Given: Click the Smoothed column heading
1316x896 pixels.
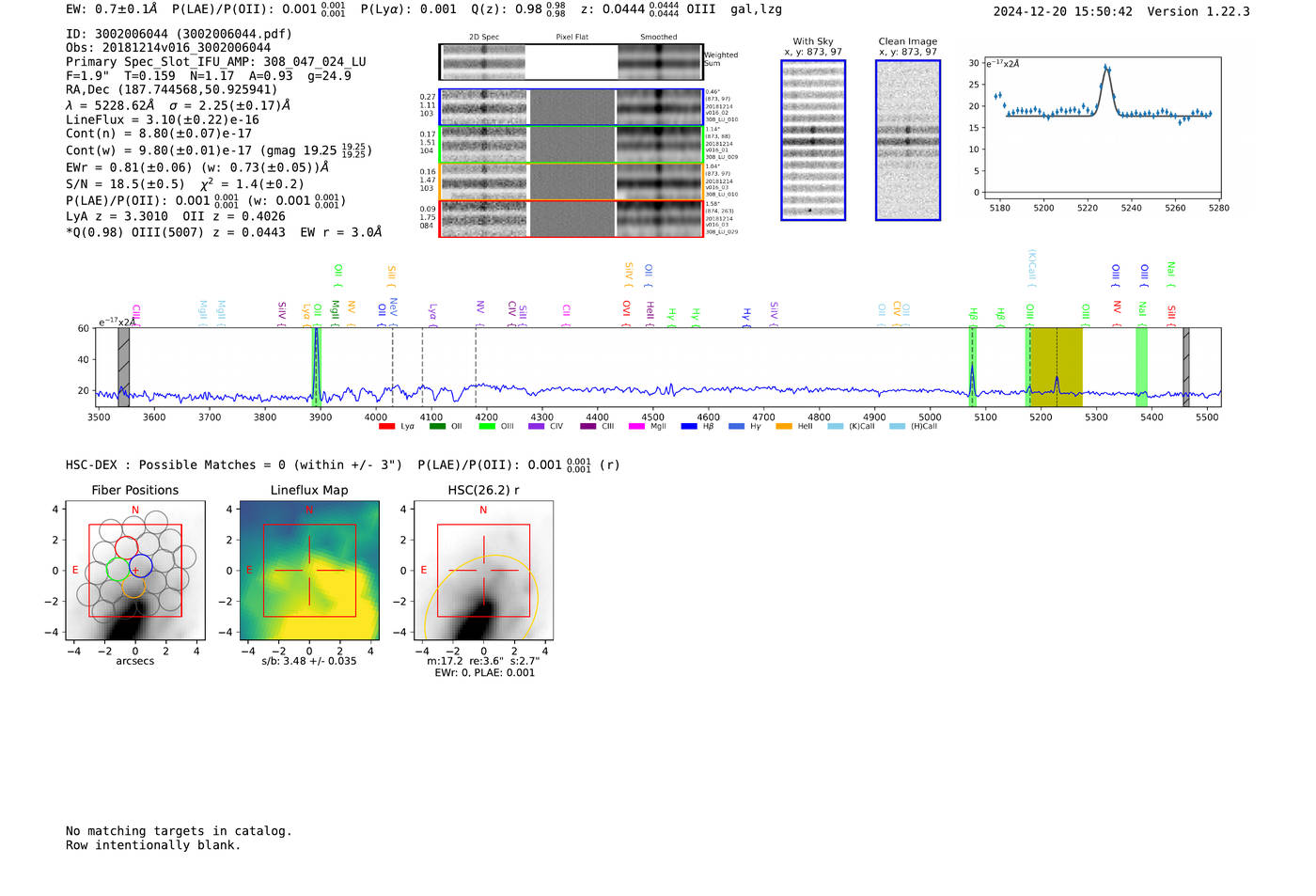Looking at the screenshot, I should click(658, 38).
